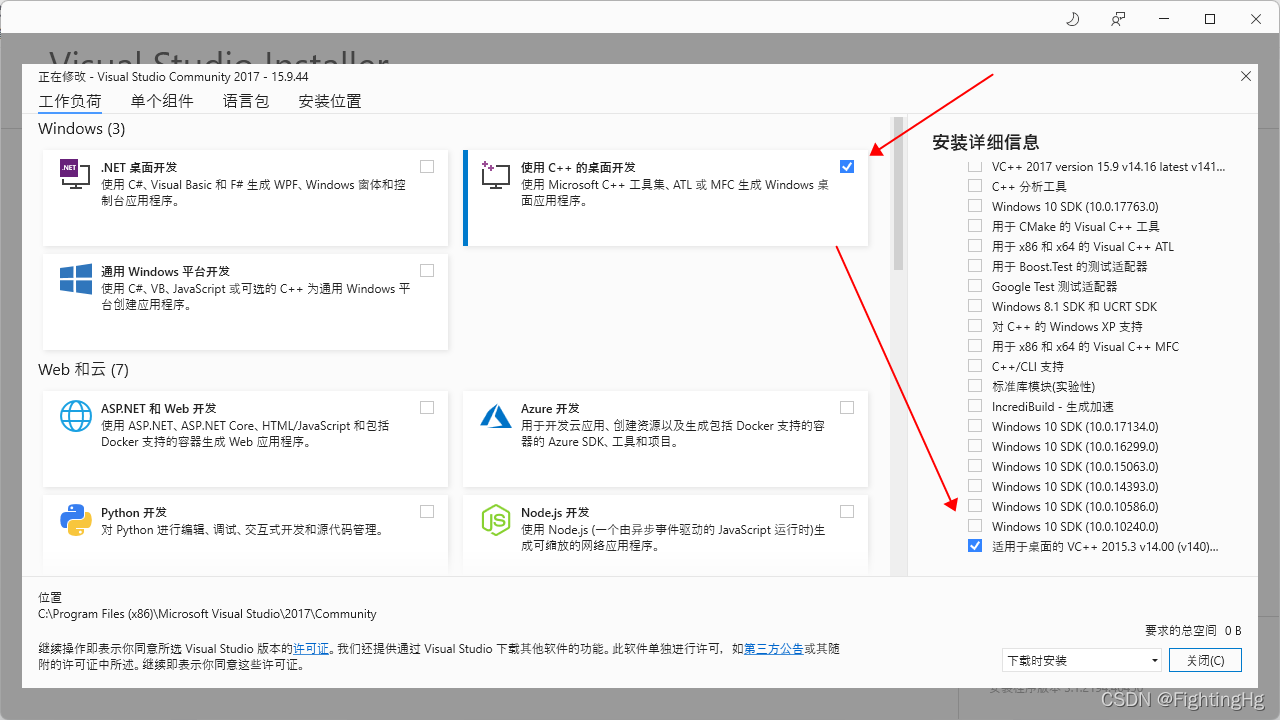
Task: Check the C++ 分析工具 component
Action: [975, 186]
